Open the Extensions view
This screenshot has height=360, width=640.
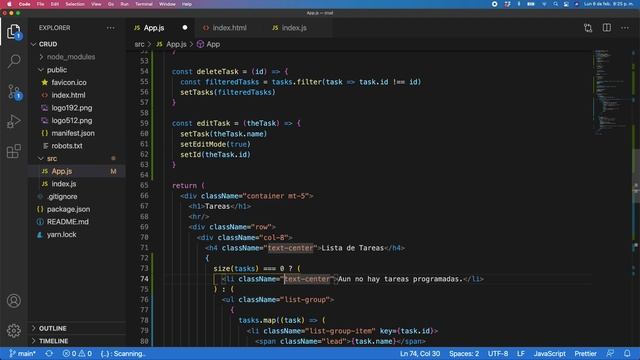(x=14, y=151)
